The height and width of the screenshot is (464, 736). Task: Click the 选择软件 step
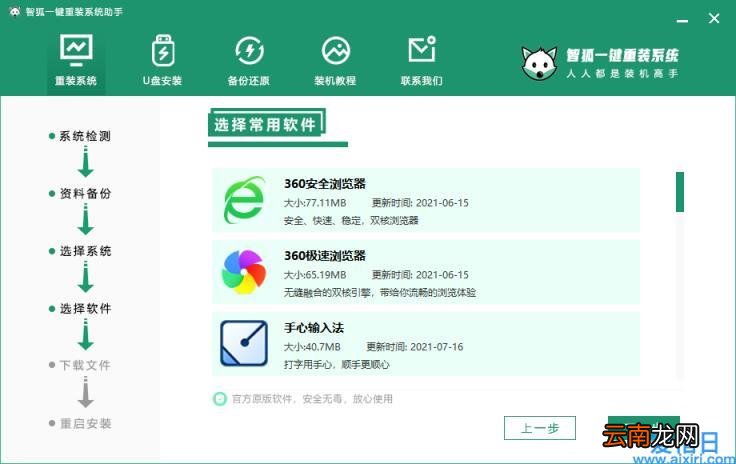(80, 309)
